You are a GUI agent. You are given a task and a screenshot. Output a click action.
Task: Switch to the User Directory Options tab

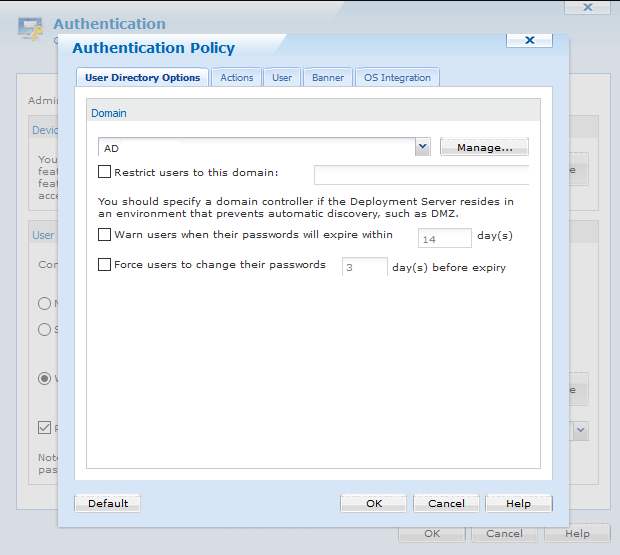coord(142,77)
